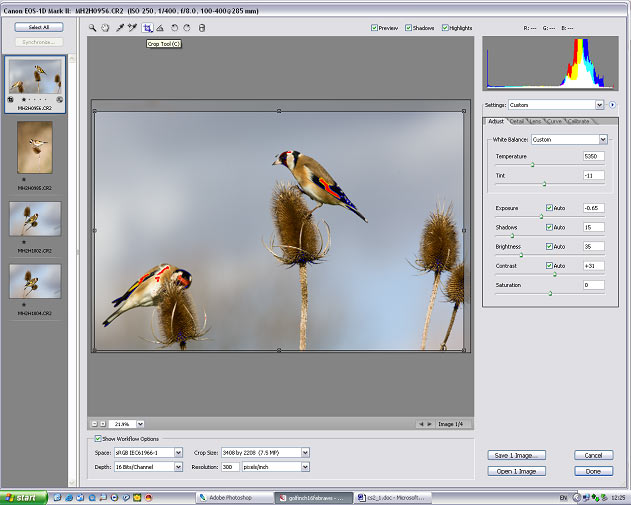The image size is (631, 505).
Task: Activate the Crop tool
Action: pyautogui.click(x=147, y=28)
